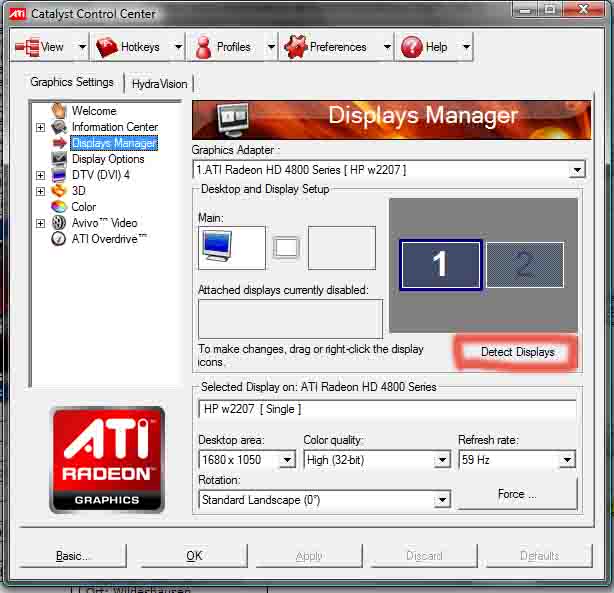614x593 pixels.
Task: Click the empty secondary display slot
Action: click(x=342, y=248)
